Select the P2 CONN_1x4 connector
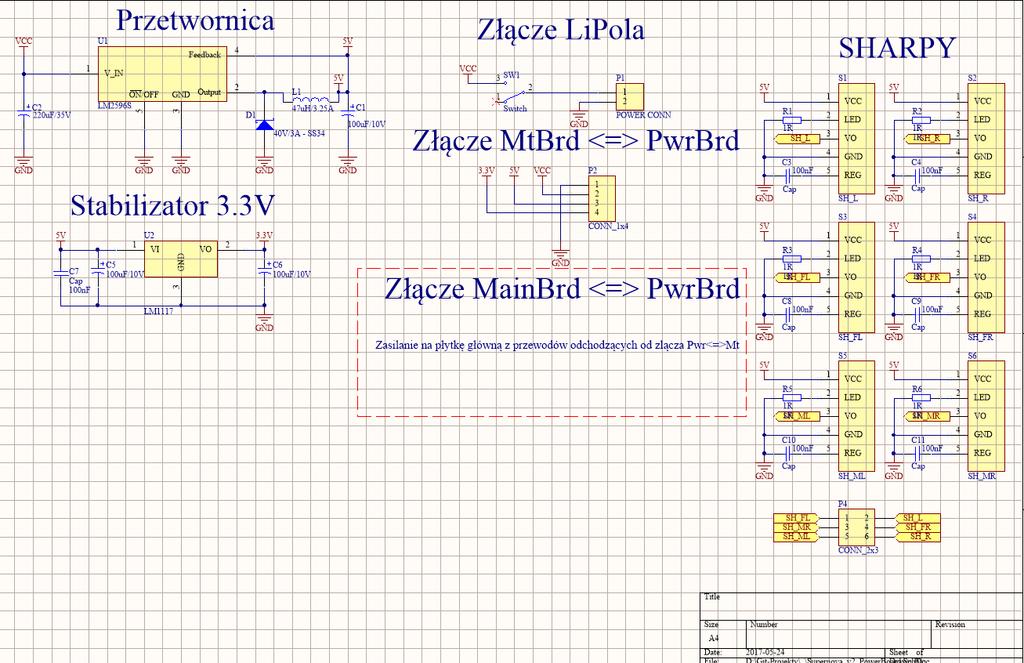Image resolution: width=1024 pixels, height=663 pixels. tap(601, 199)
